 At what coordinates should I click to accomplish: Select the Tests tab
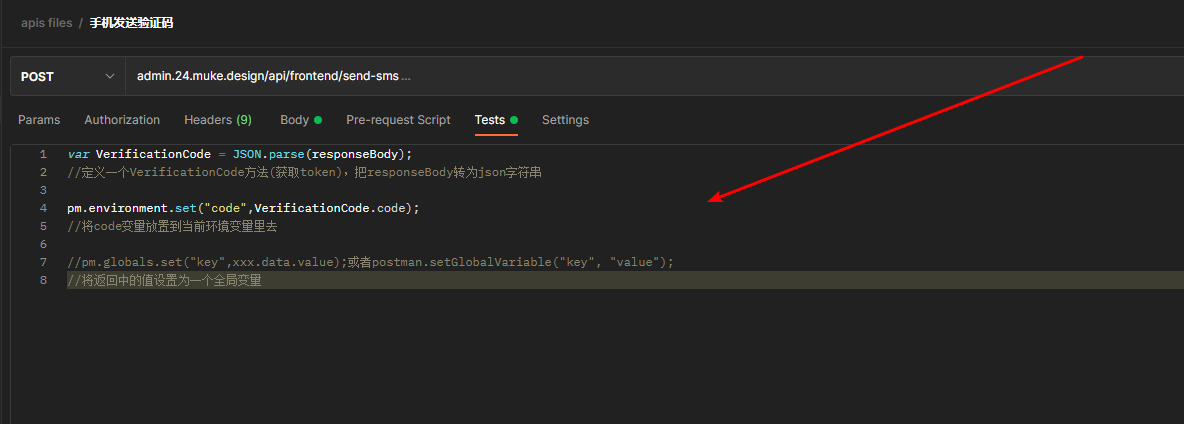point(496,120)
